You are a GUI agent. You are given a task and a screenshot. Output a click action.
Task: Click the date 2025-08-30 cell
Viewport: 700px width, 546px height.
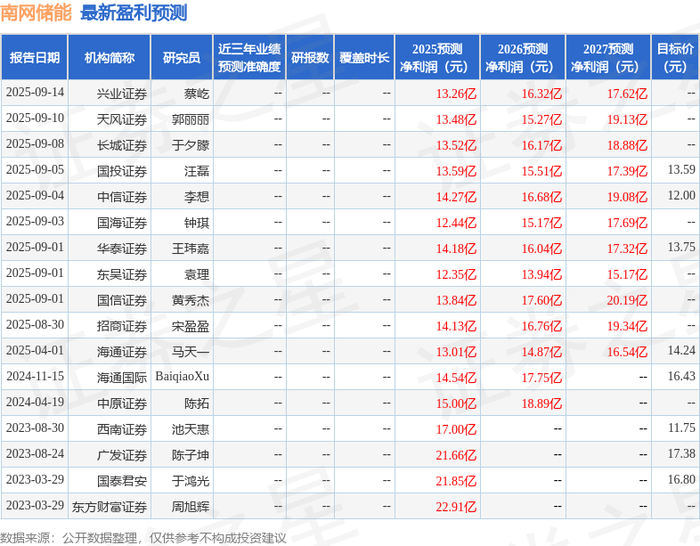[35, 325]
